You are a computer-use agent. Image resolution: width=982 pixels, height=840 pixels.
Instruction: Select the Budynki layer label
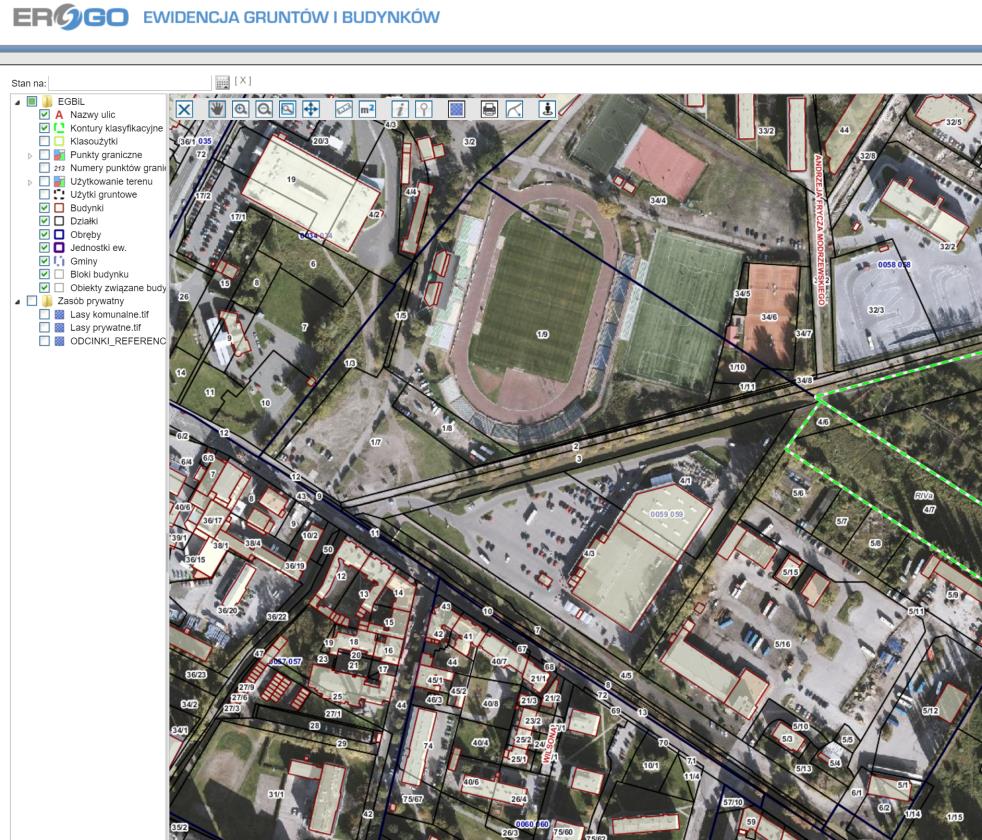pos(87,208)
